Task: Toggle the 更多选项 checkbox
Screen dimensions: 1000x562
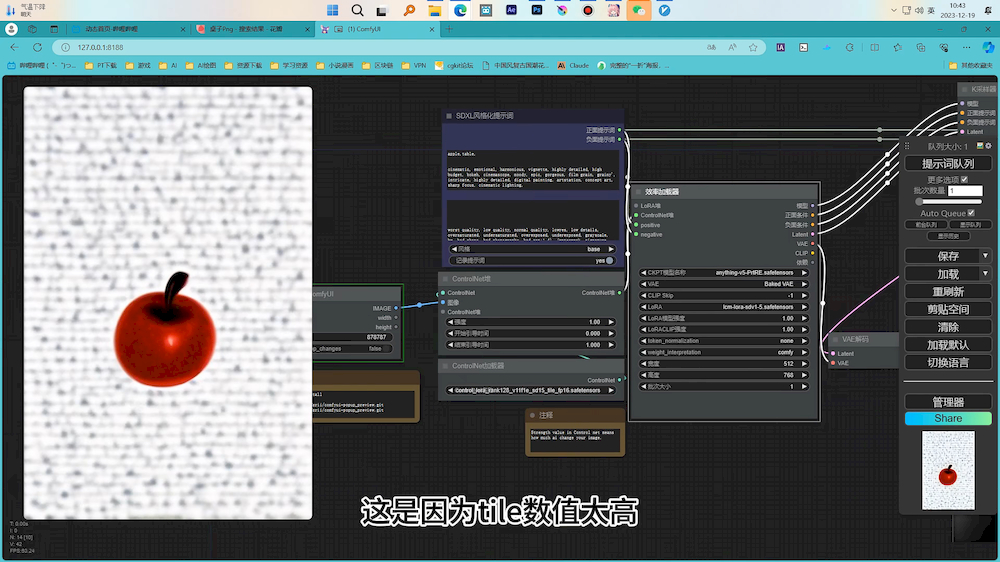Action: click(964, 180)
